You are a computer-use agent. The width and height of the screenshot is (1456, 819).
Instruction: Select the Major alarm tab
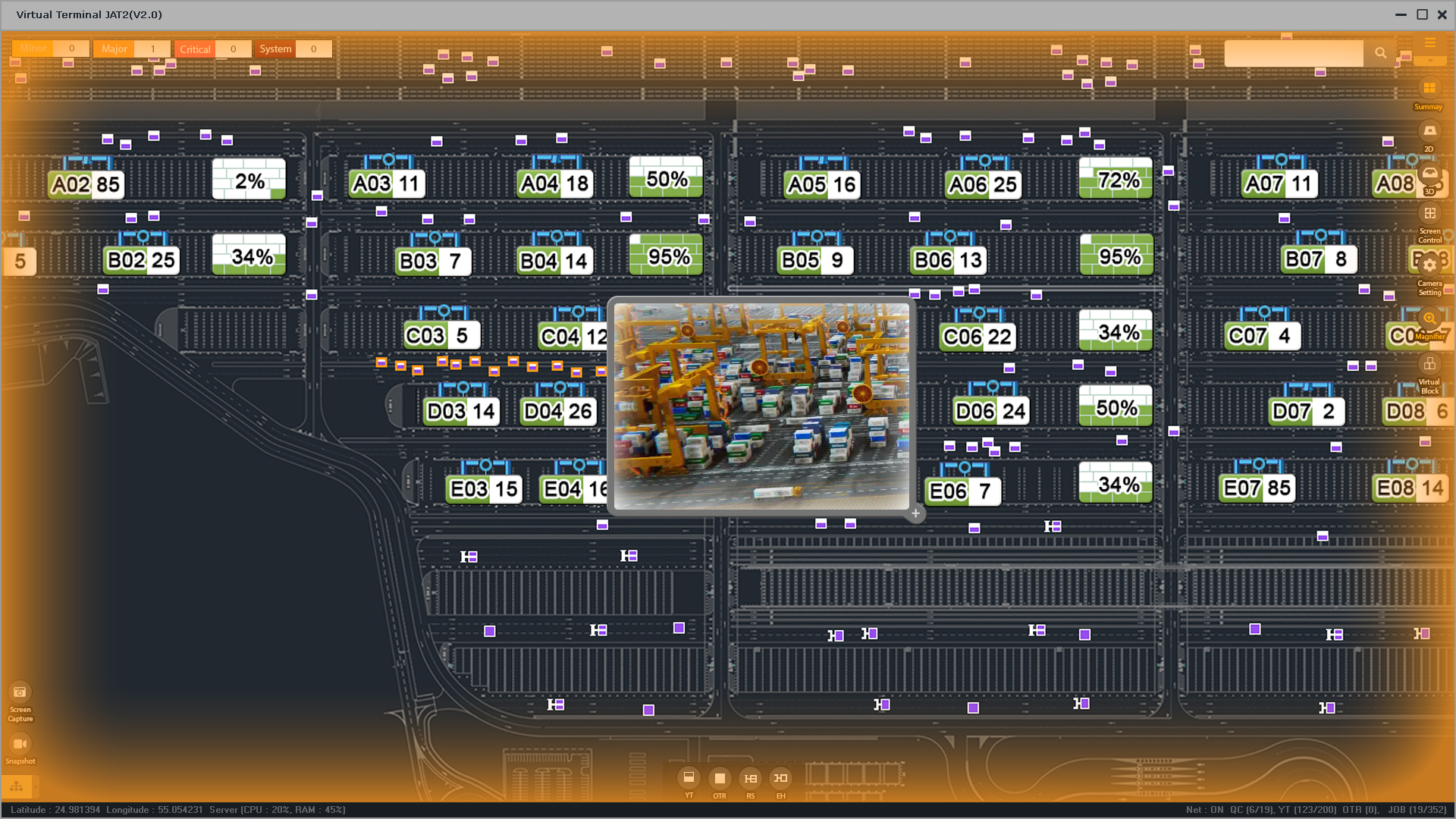pos(115,49)
